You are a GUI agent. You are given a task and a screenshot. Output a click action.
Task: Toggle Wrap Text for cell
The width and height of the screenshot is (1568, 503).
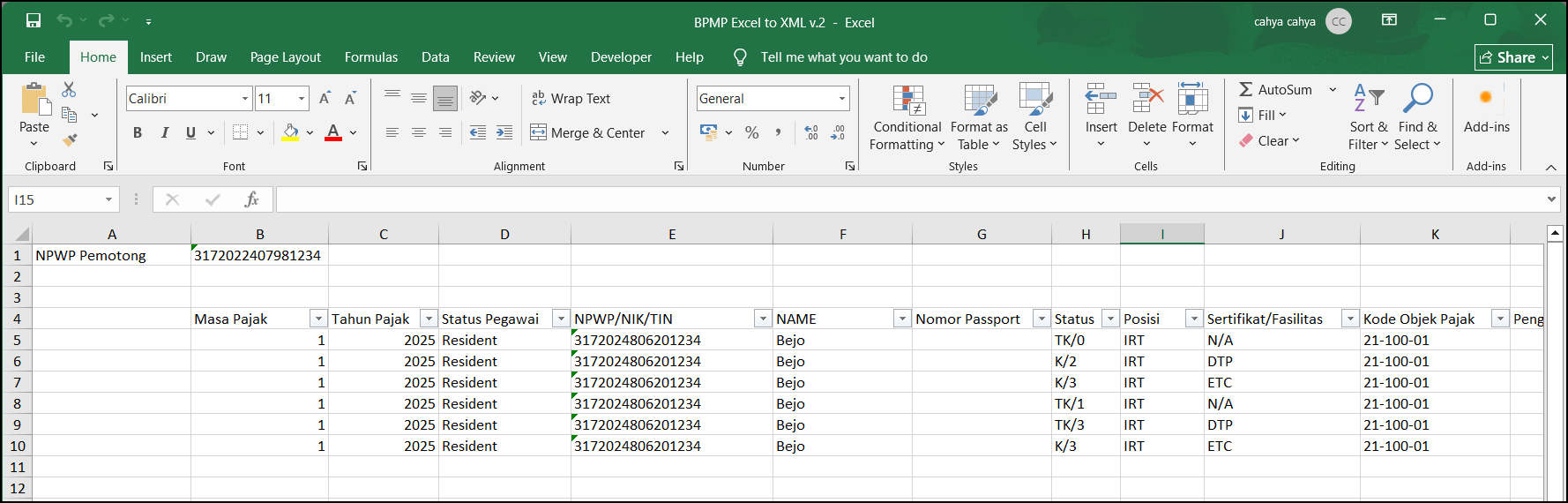pyautogui.click(x=571, y=99)
